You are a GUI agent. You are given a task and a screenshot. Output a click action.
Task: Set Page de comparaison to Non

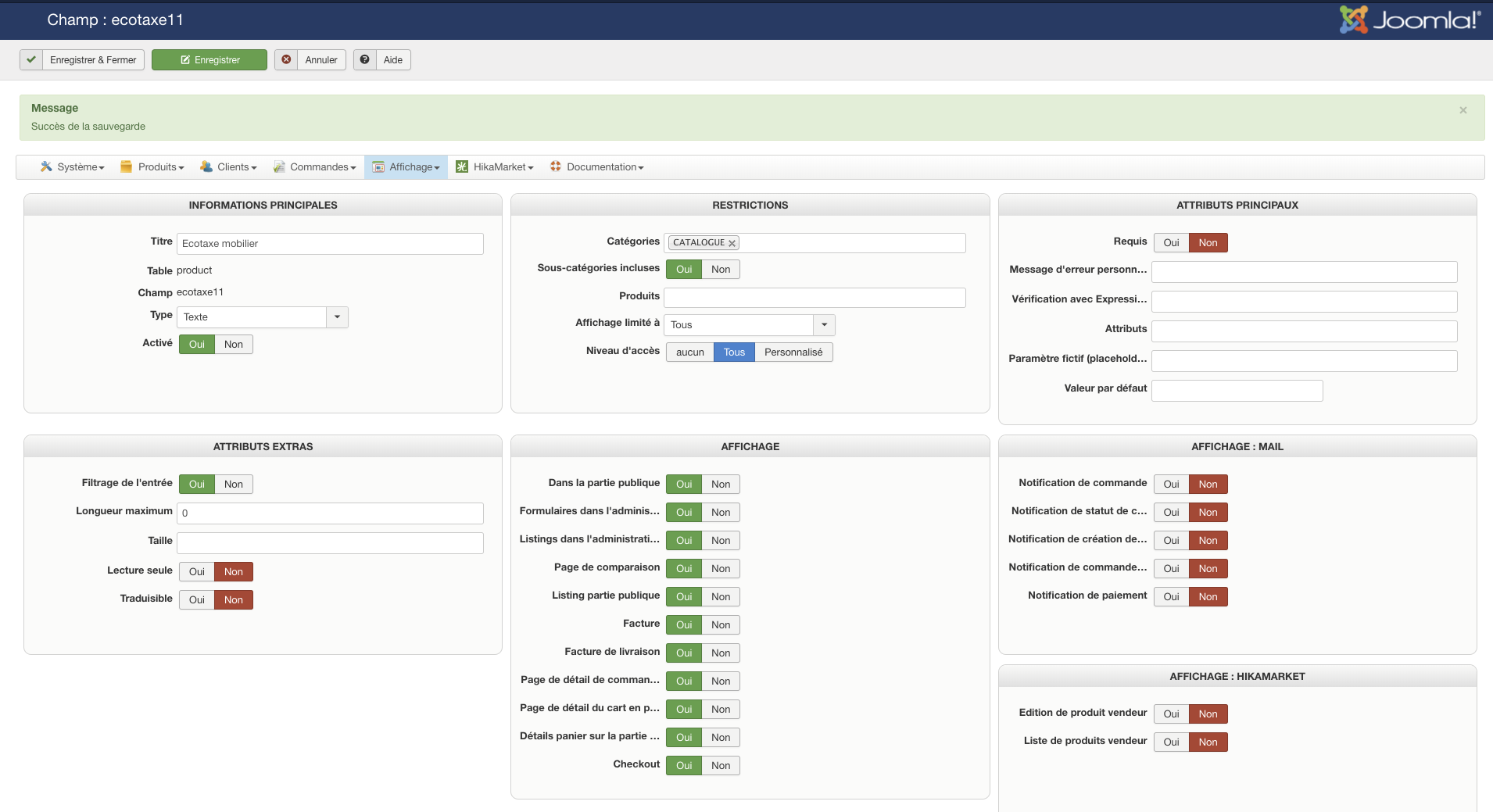[x=721, y=569]
